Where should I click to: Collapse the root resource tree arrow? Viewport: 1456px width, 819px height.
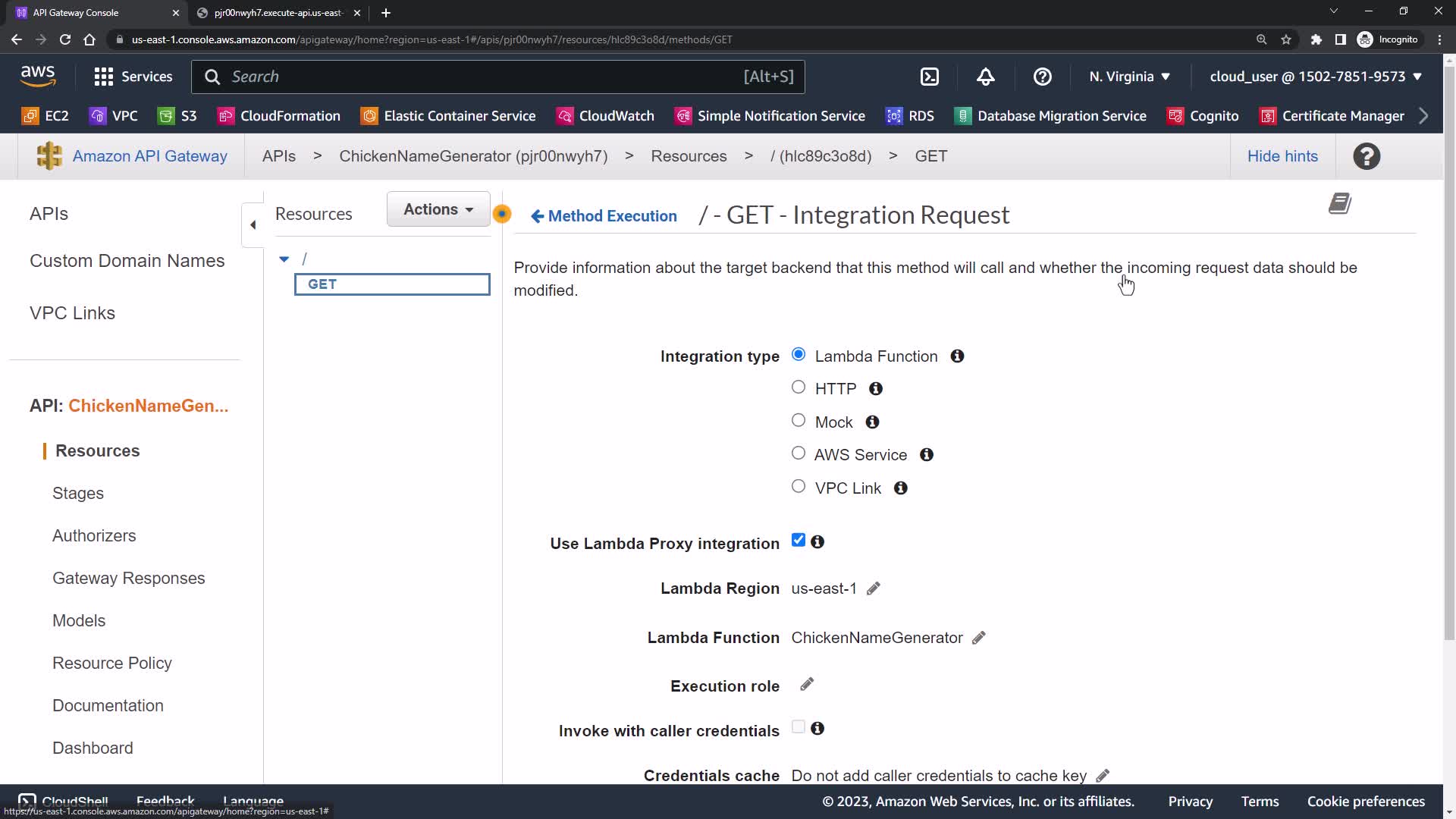pyautogui.click(x=284, y=259)
